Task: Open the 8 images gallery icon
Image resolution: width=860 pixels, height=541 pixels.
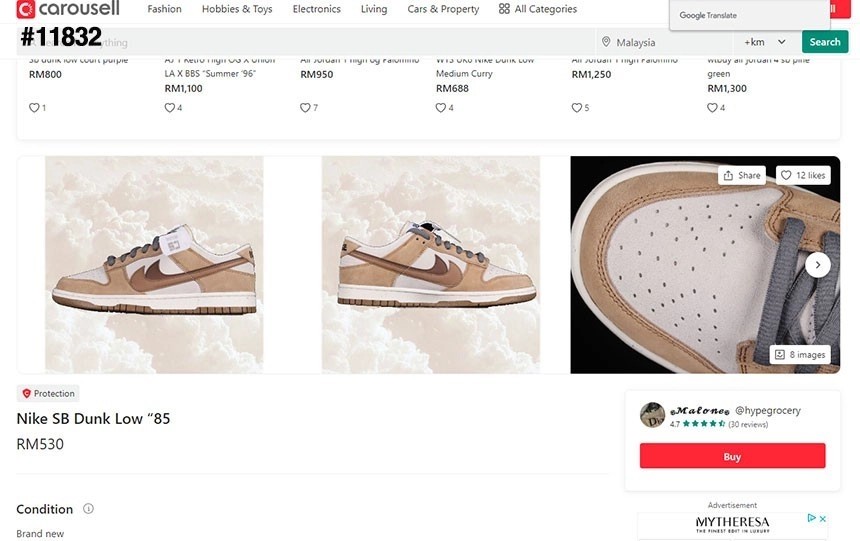Action: pyautogui.click(x=780, y=354)
